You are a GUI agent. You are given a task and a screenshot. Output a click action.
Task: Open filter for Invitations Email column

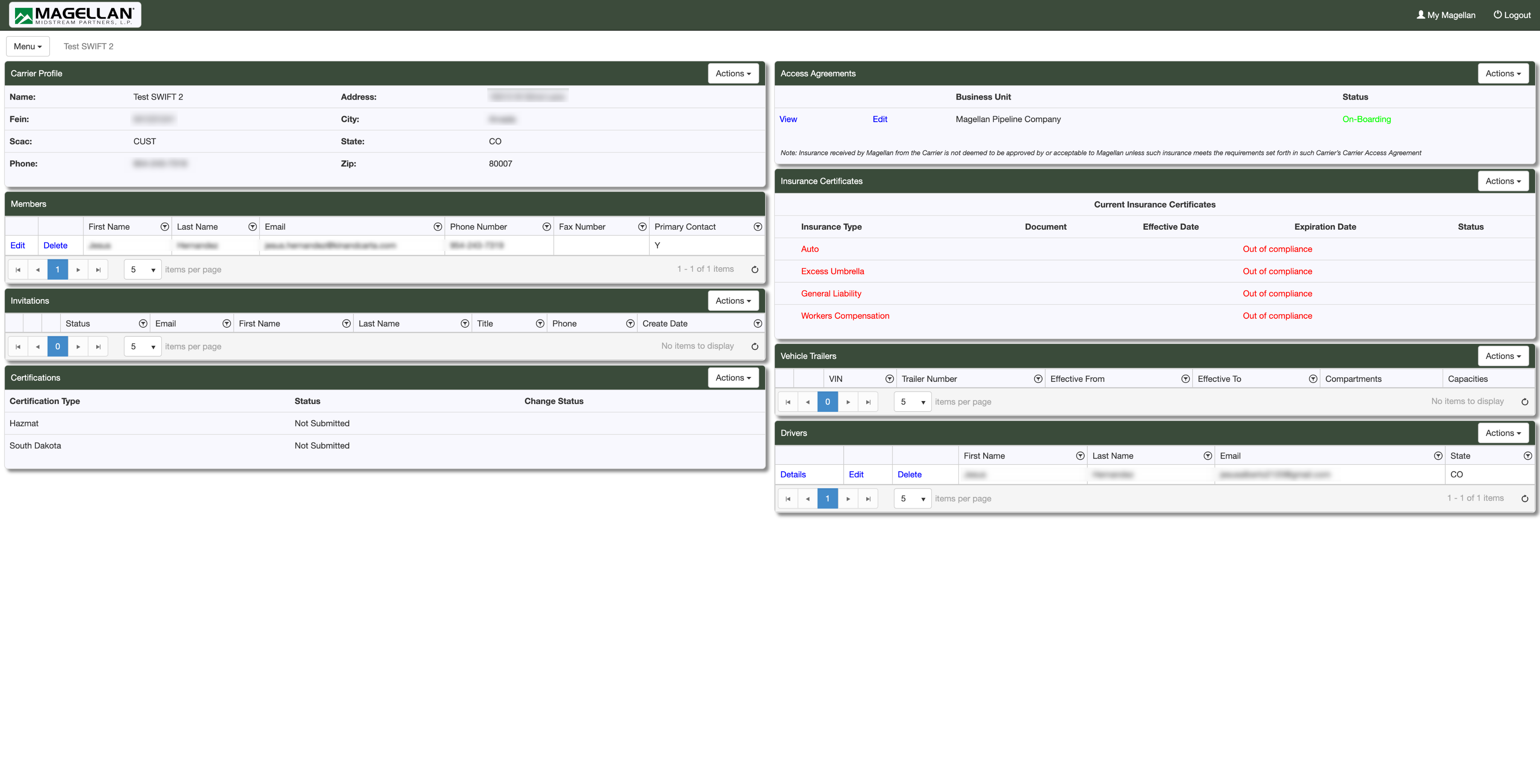pyautogui.click(x=227, y=324)
